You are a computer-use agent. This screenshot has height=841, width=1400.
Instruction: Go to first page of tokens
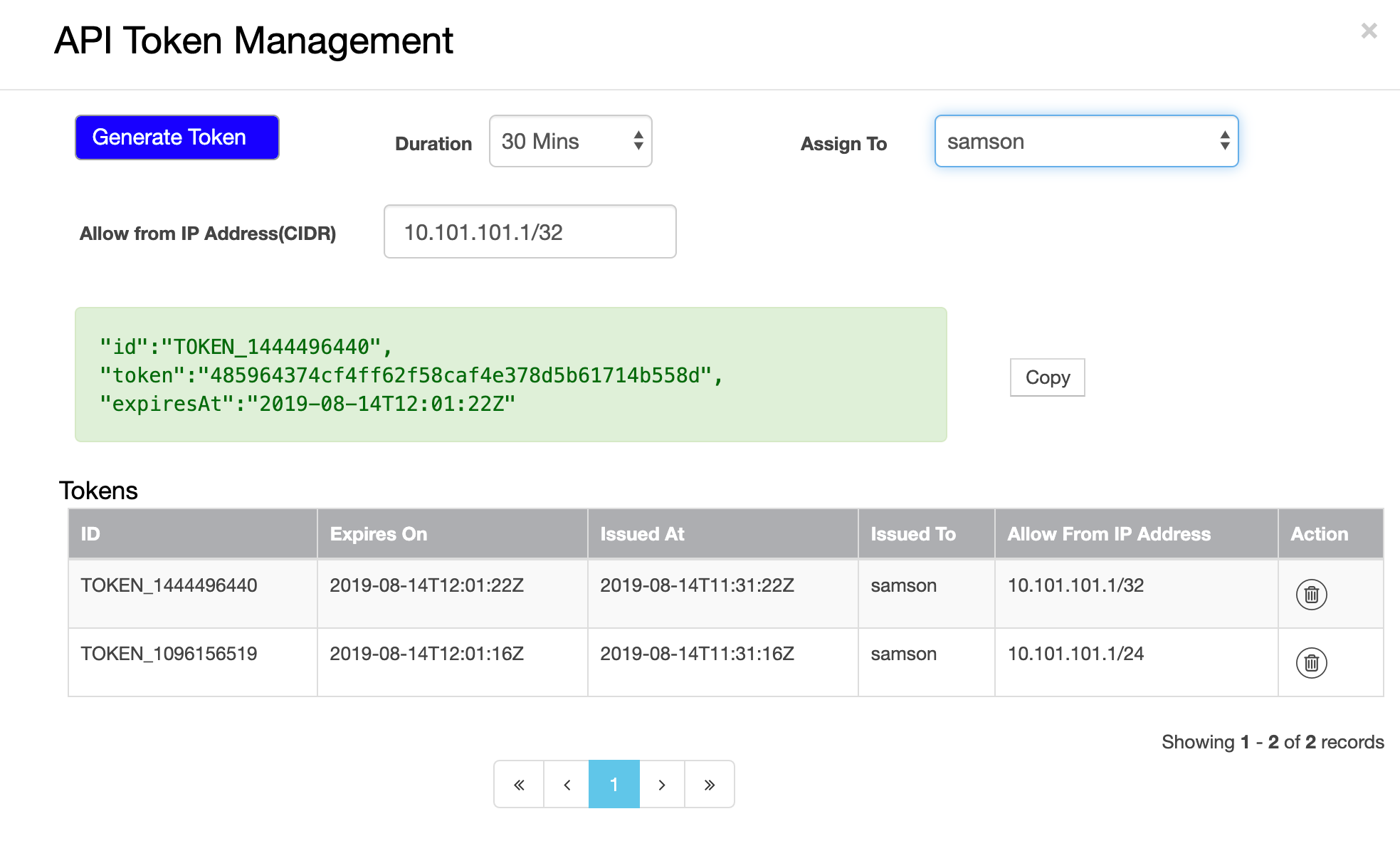pos(519,784)
